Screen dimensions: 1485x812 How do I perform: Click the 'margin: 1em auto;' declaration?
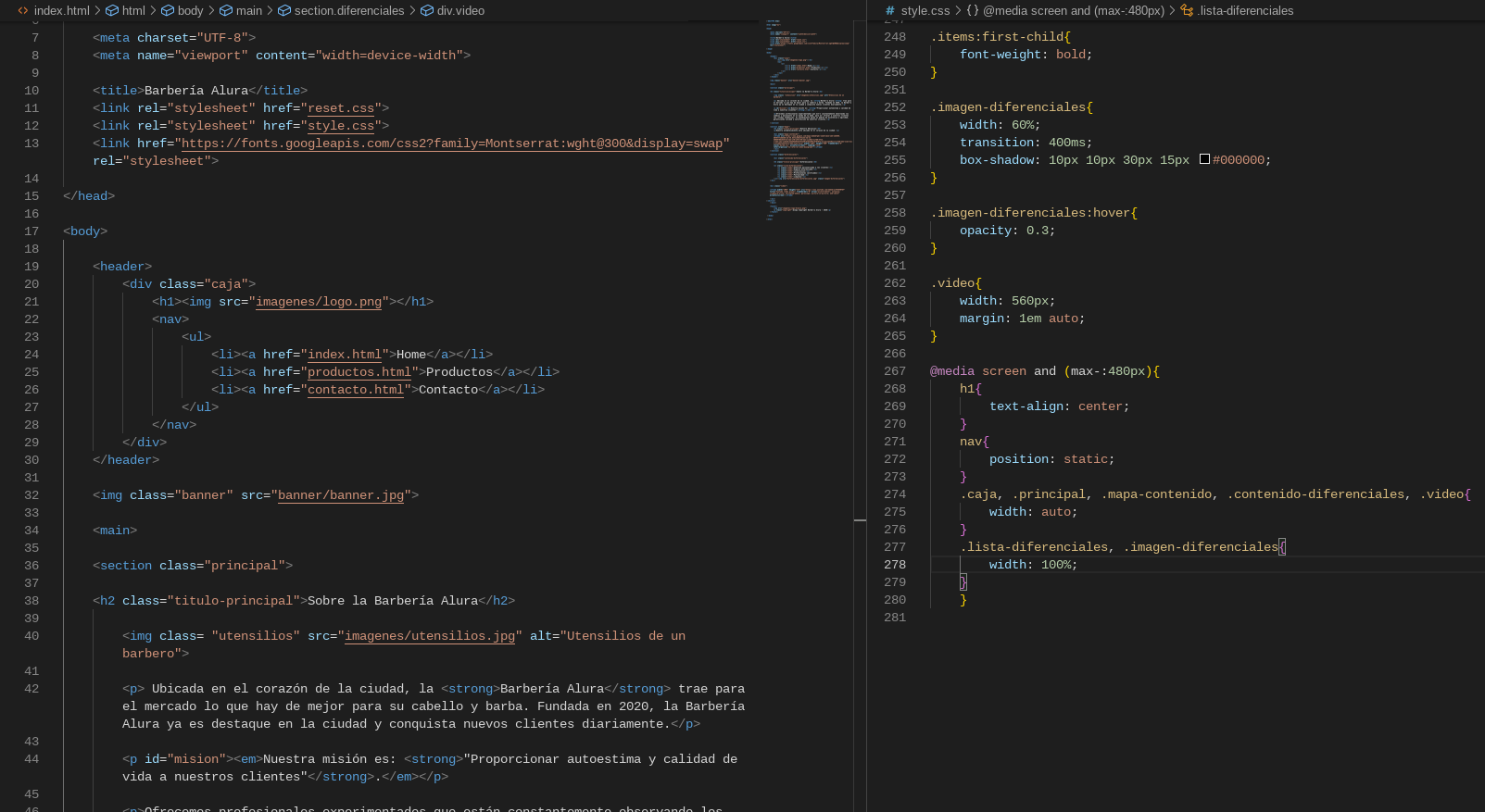(x=1022, y=319)
